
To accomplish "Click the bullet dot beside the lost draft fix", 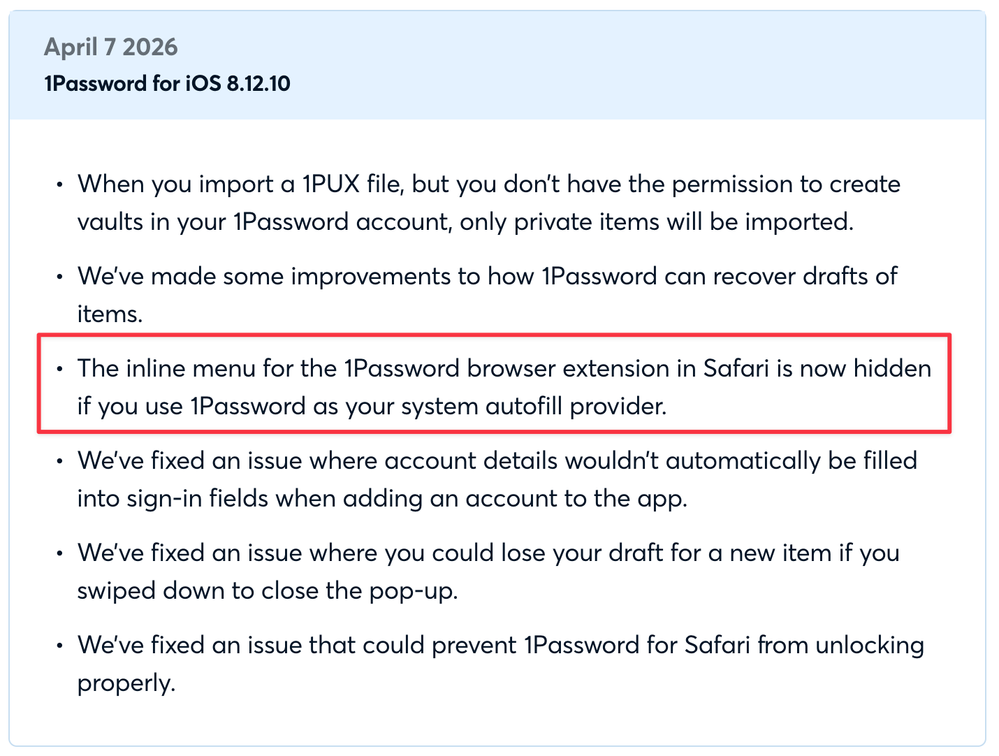I will tap(60, 553).
